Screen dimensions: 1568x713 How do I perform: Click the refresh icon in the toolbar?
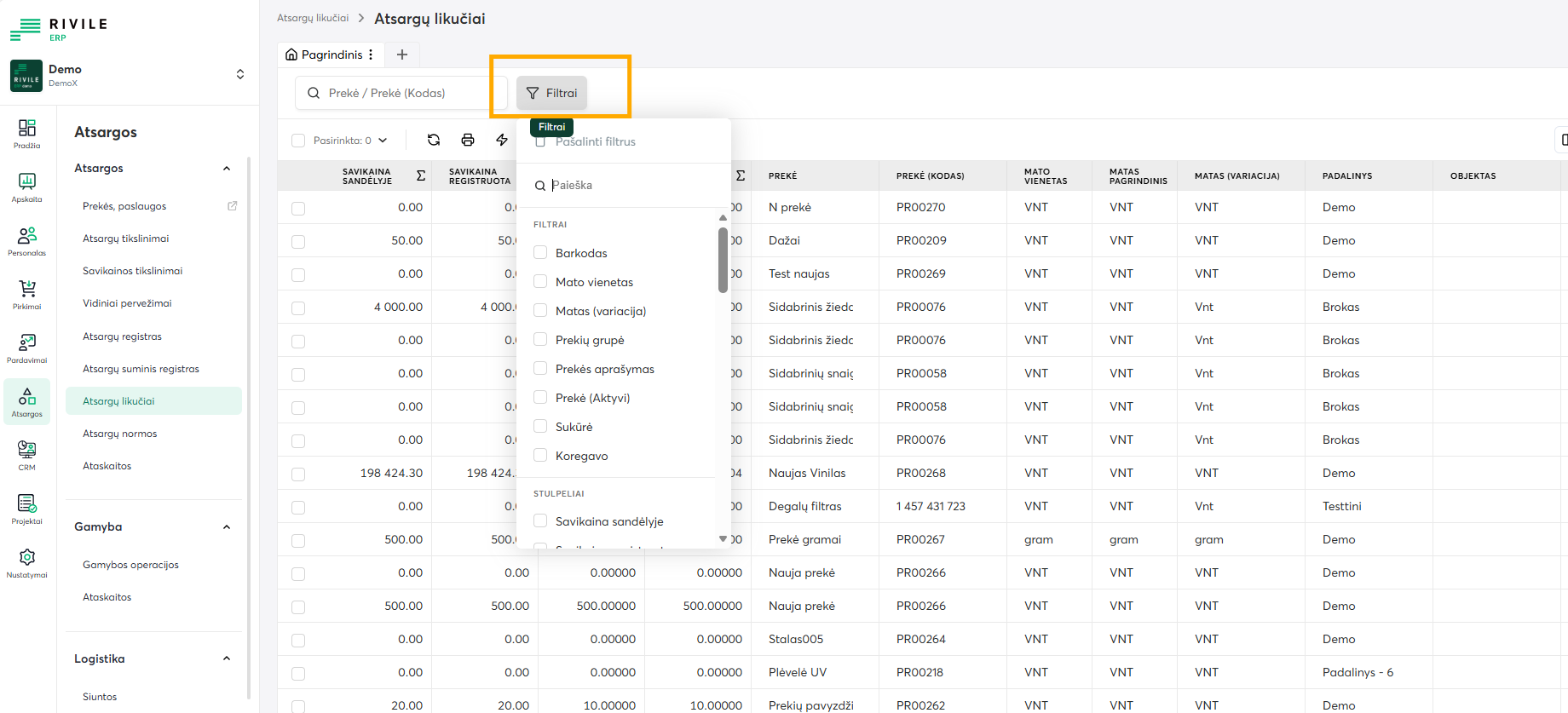pos(434,140)
